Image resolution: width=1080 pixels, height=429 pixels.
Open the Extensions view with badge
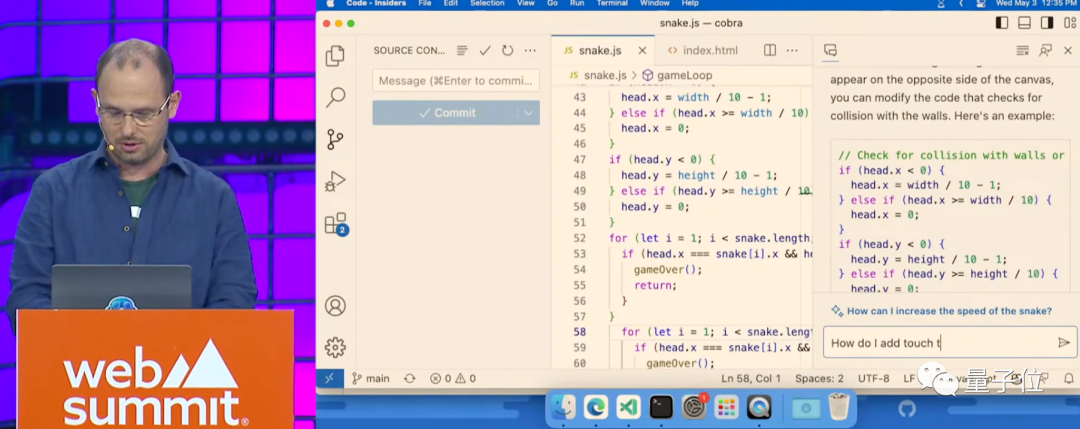(x=336, y=224)
